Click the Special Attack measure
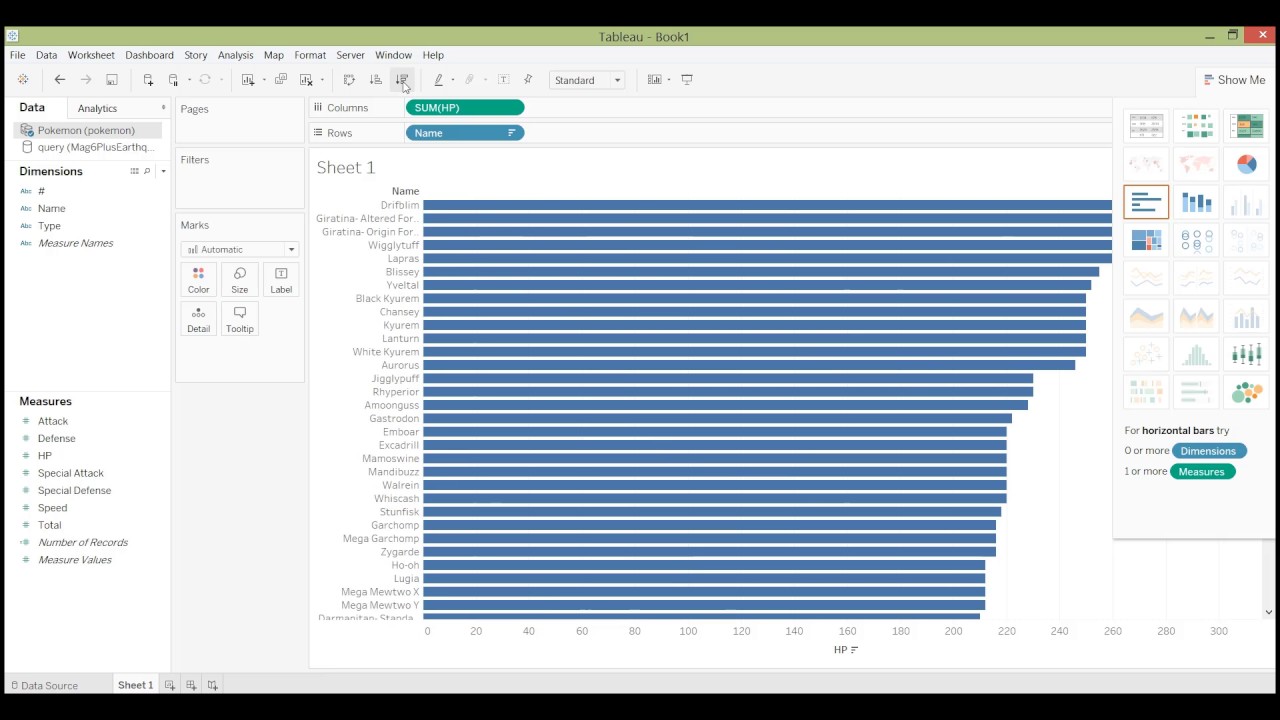1280x720 pixels. point(70,473)
